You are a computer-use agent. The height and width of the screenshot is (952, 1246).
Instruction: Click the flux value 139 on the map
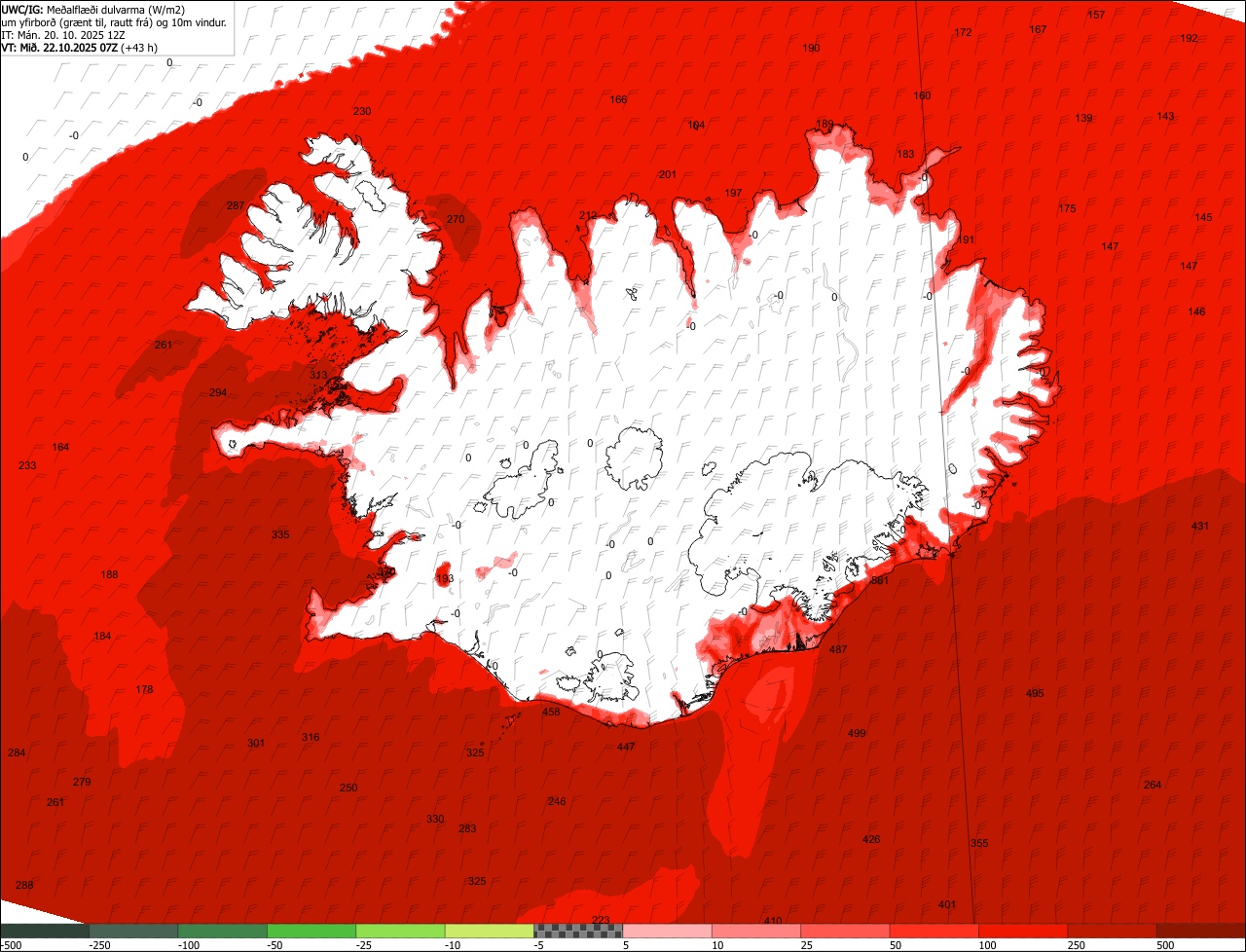click(x=1083, y=118)
